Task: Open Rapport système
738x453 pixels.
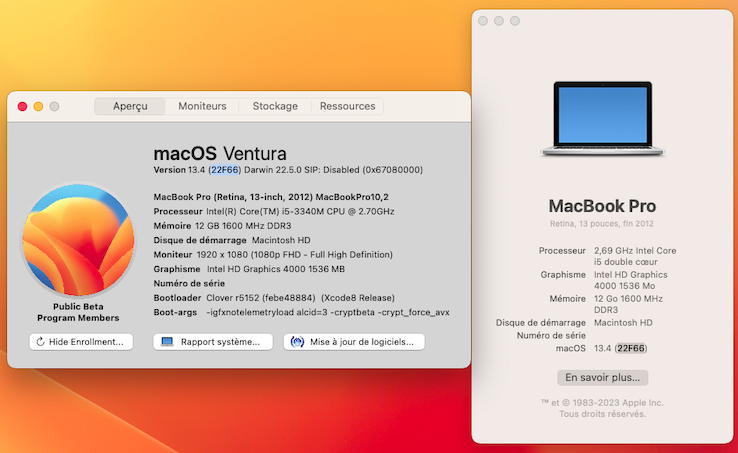Action: tap(213, 342)
